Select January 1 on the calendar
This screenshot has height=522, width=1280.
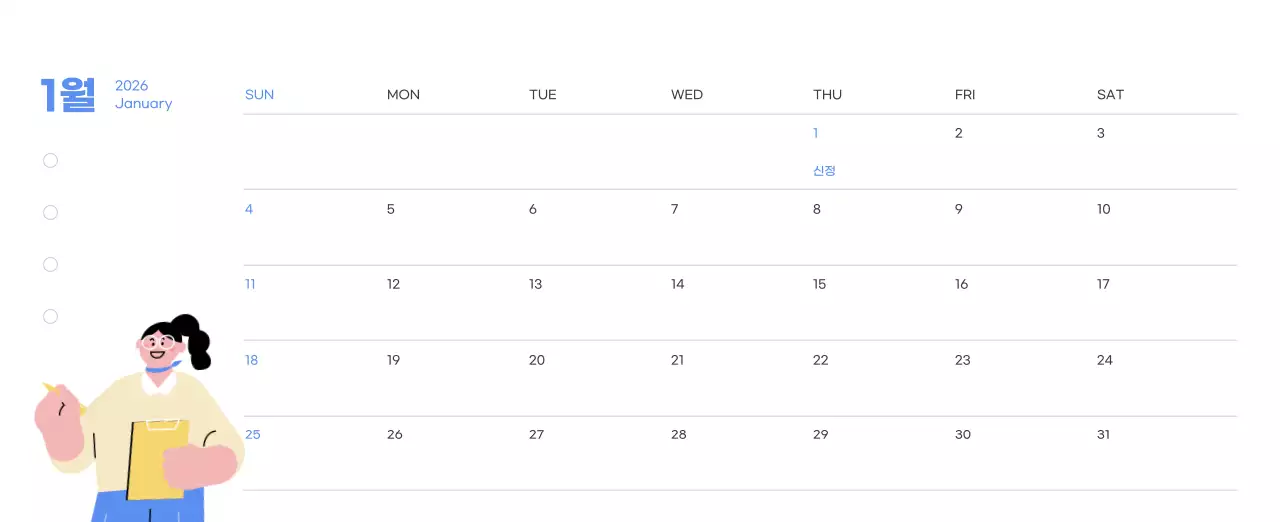pos(816,134)
